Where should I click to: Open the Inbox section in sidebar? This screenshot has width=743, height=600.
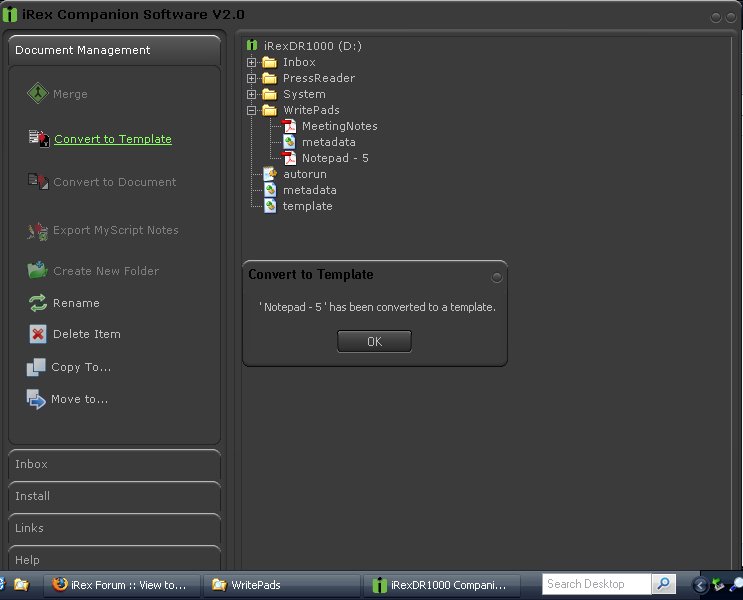[114, 464]
